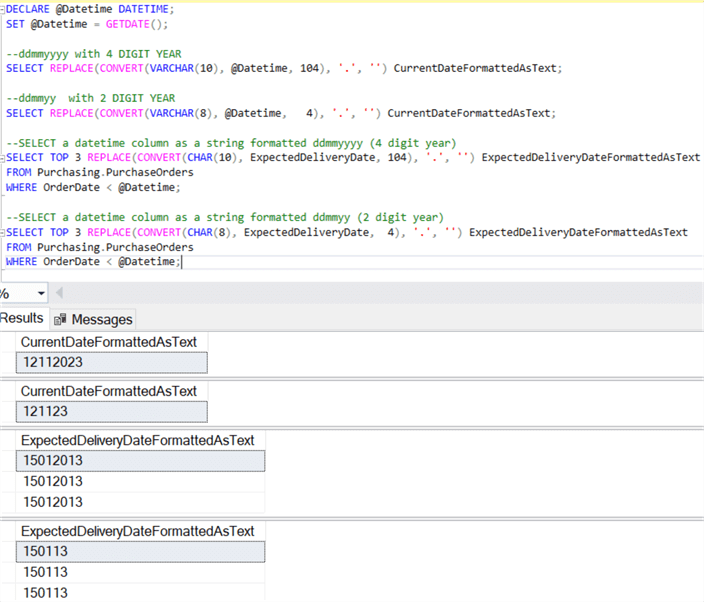The image size is (704, 602).
Task: Select the highlighted first 15012013 cell
Action: pos(140,461)
